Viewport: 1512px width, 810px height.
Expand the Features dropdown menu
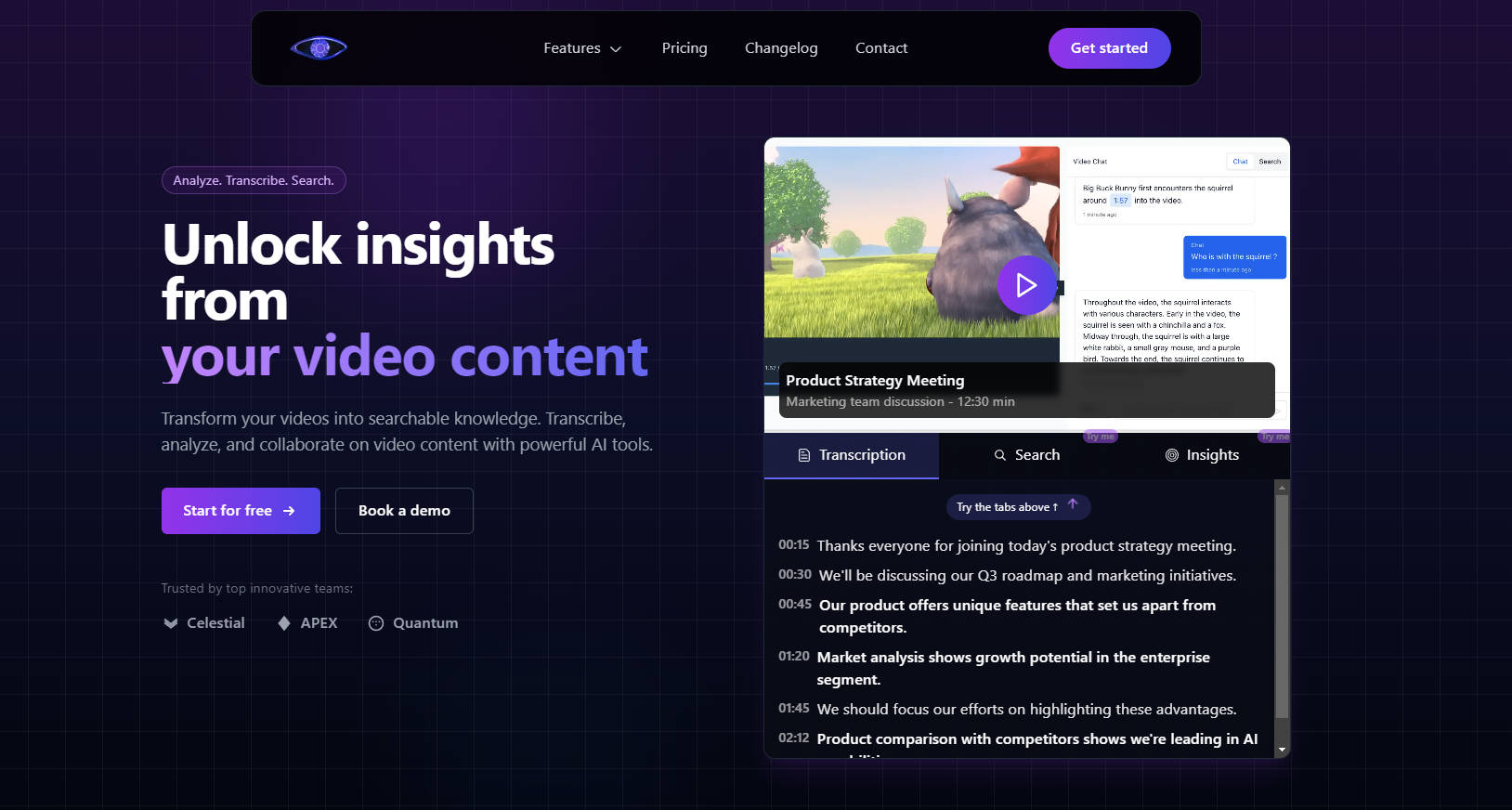point(582,48)
